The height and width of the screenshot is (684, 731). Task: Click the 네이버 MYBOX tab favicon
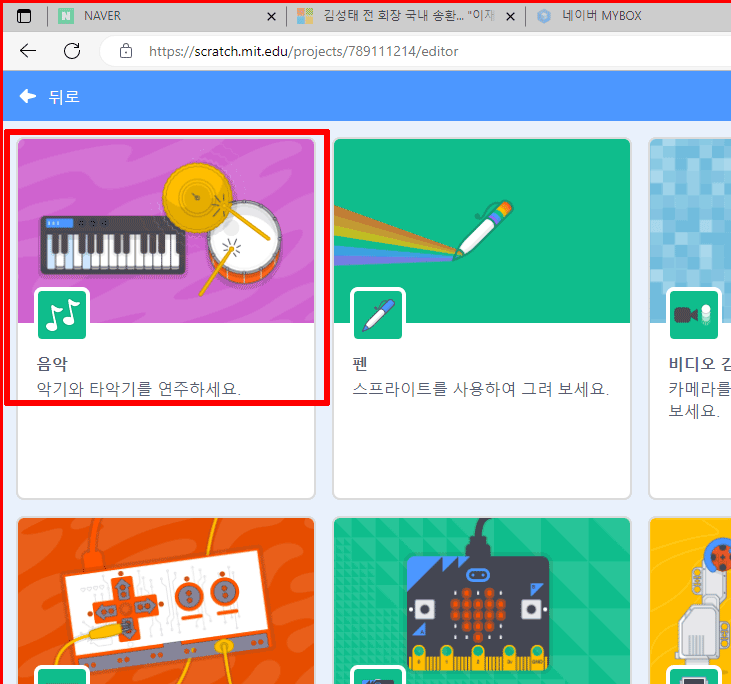pos(544,16)
